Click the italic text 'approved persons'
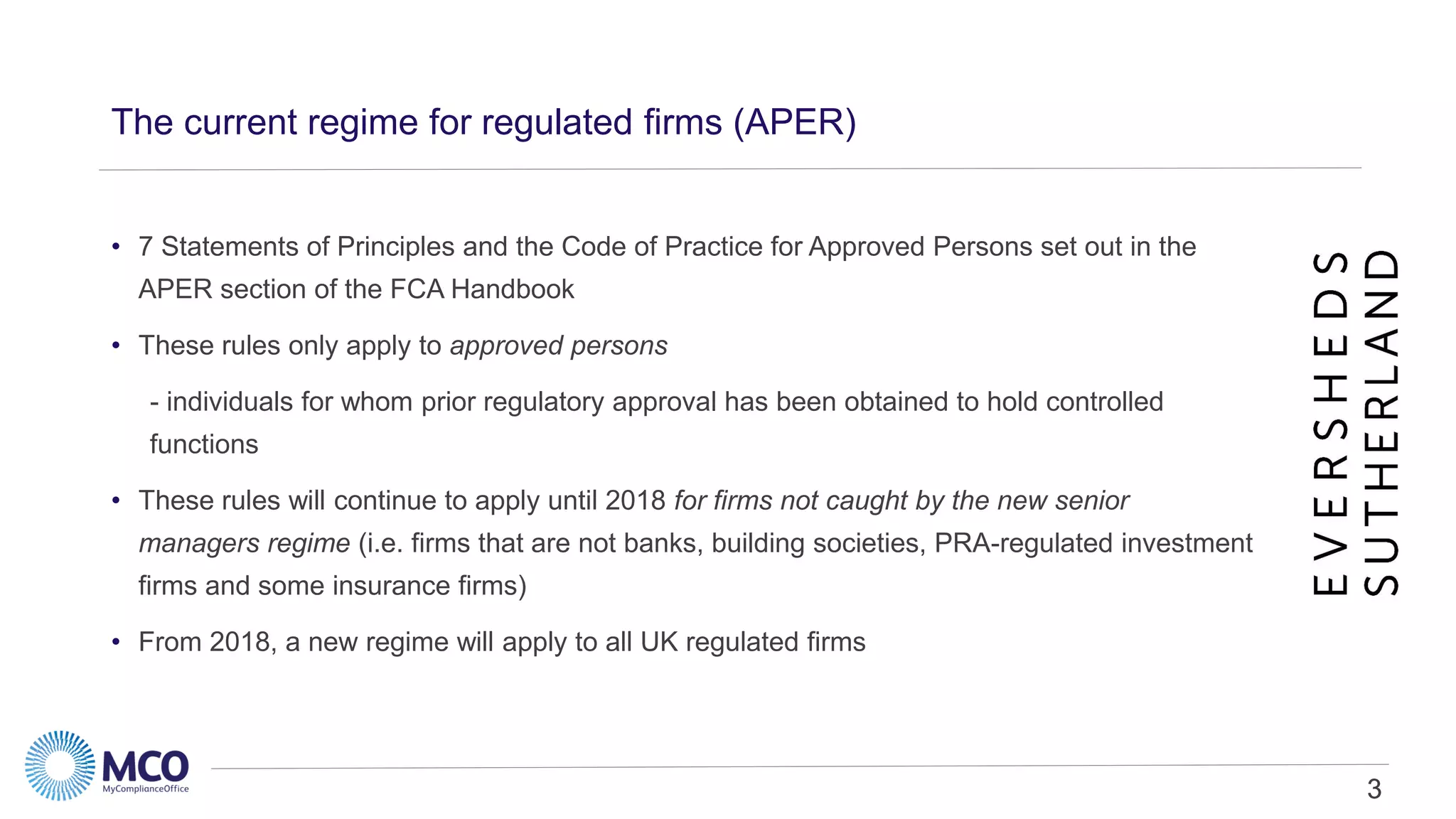This screenshot has width=1456, height=819. point(559,346)
